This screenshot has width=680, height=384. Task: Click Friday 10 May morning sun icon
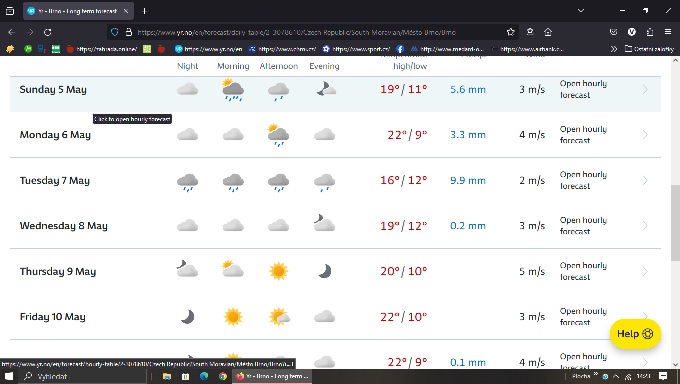click(x=233, y=317)
